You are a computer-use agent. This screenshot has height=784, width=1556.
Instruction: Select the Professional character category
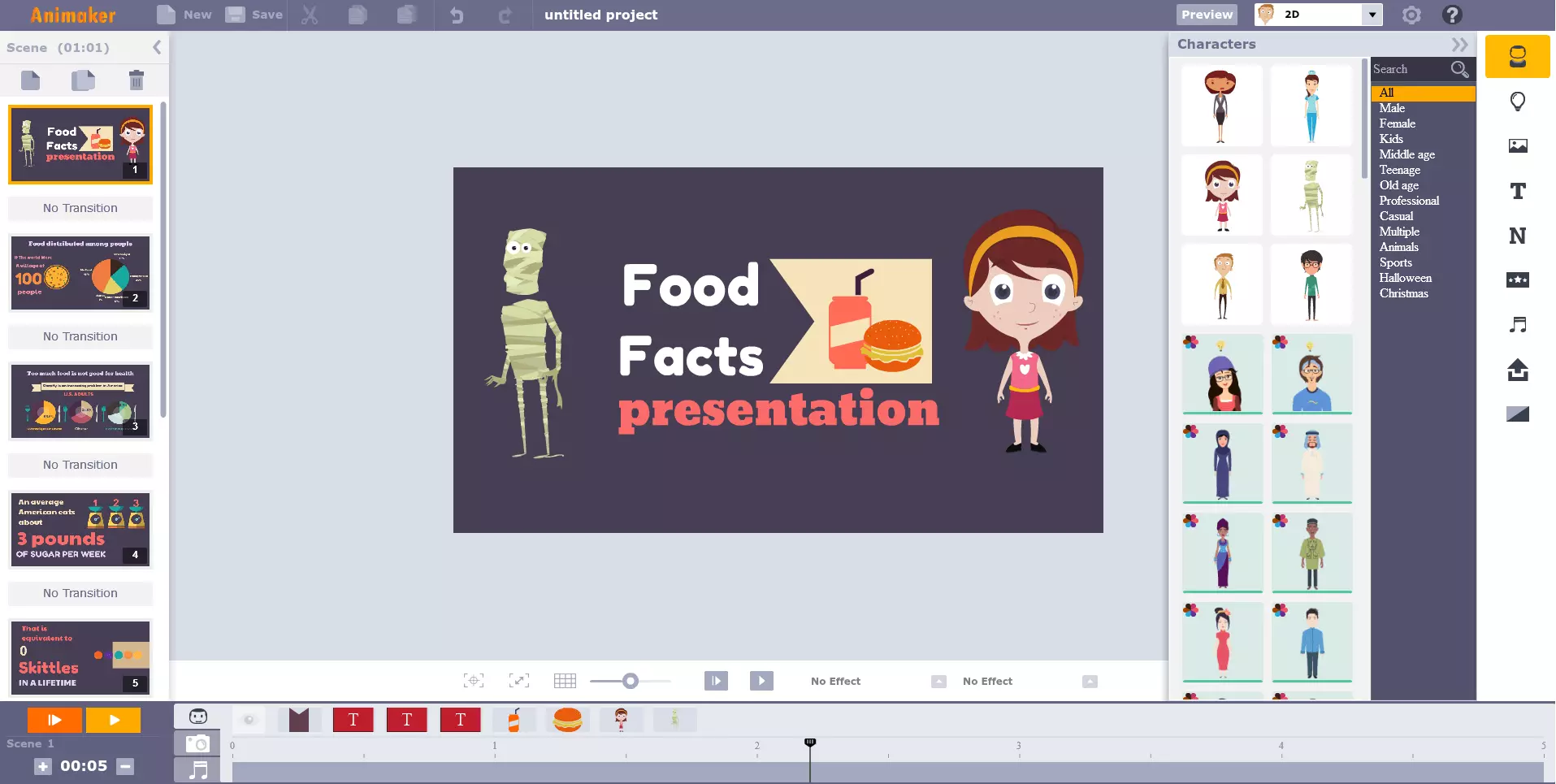pyautogui.click(x=1409, y=201)
